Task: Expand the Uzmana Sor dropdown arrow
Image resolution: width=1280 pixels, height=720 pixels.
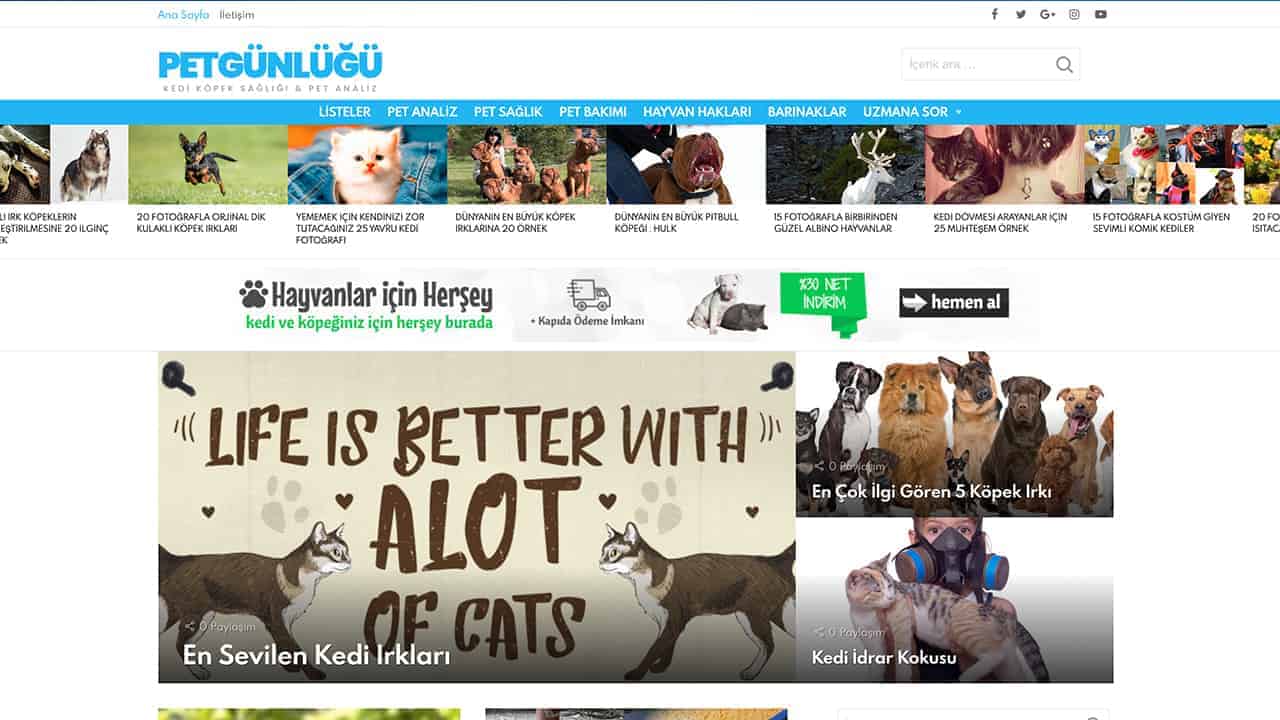Action: pyautogui.click(x=958, y=112)
